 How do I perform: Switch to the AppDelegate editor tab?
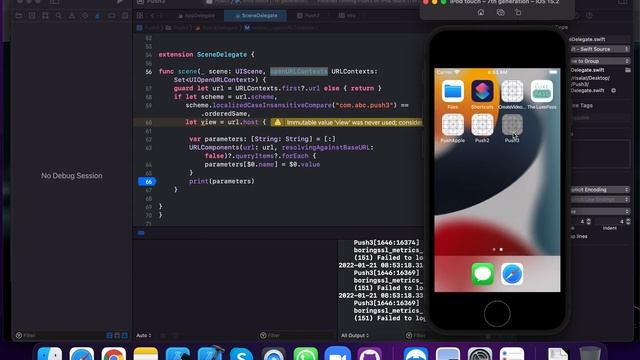[196, 16]
